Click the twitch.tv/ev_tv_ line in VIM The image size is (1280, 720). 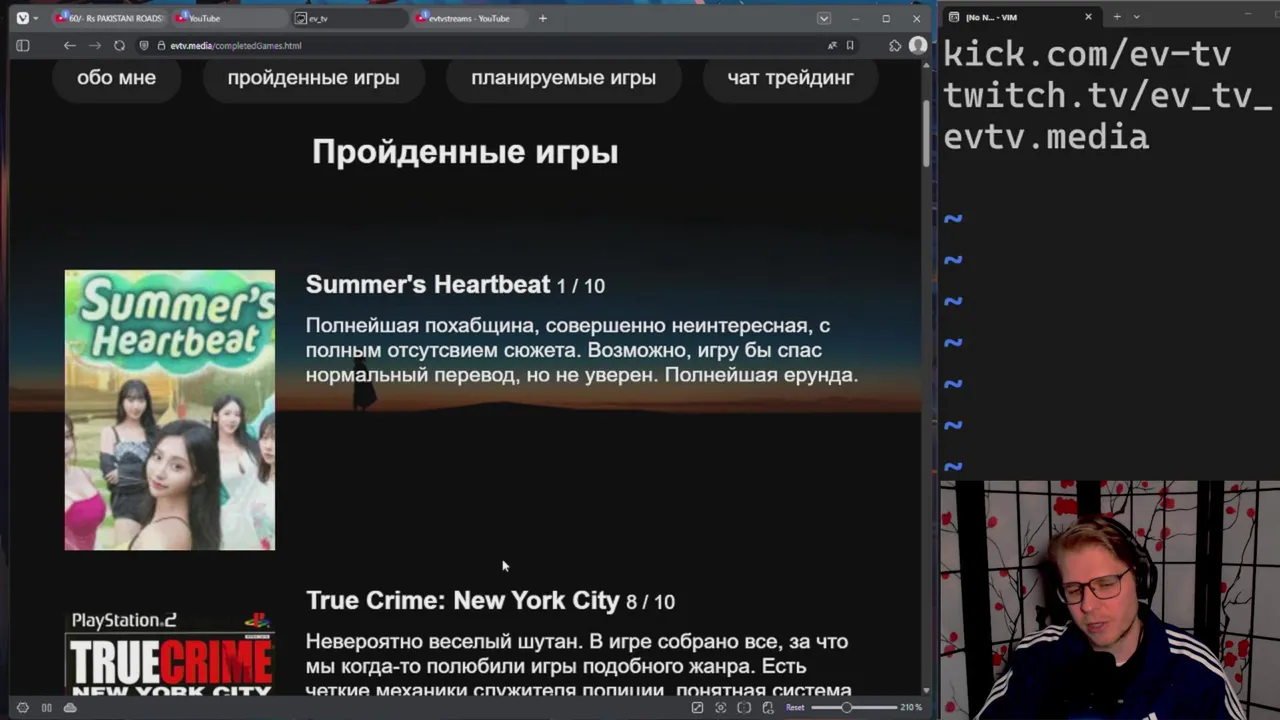coord(1108,96)
